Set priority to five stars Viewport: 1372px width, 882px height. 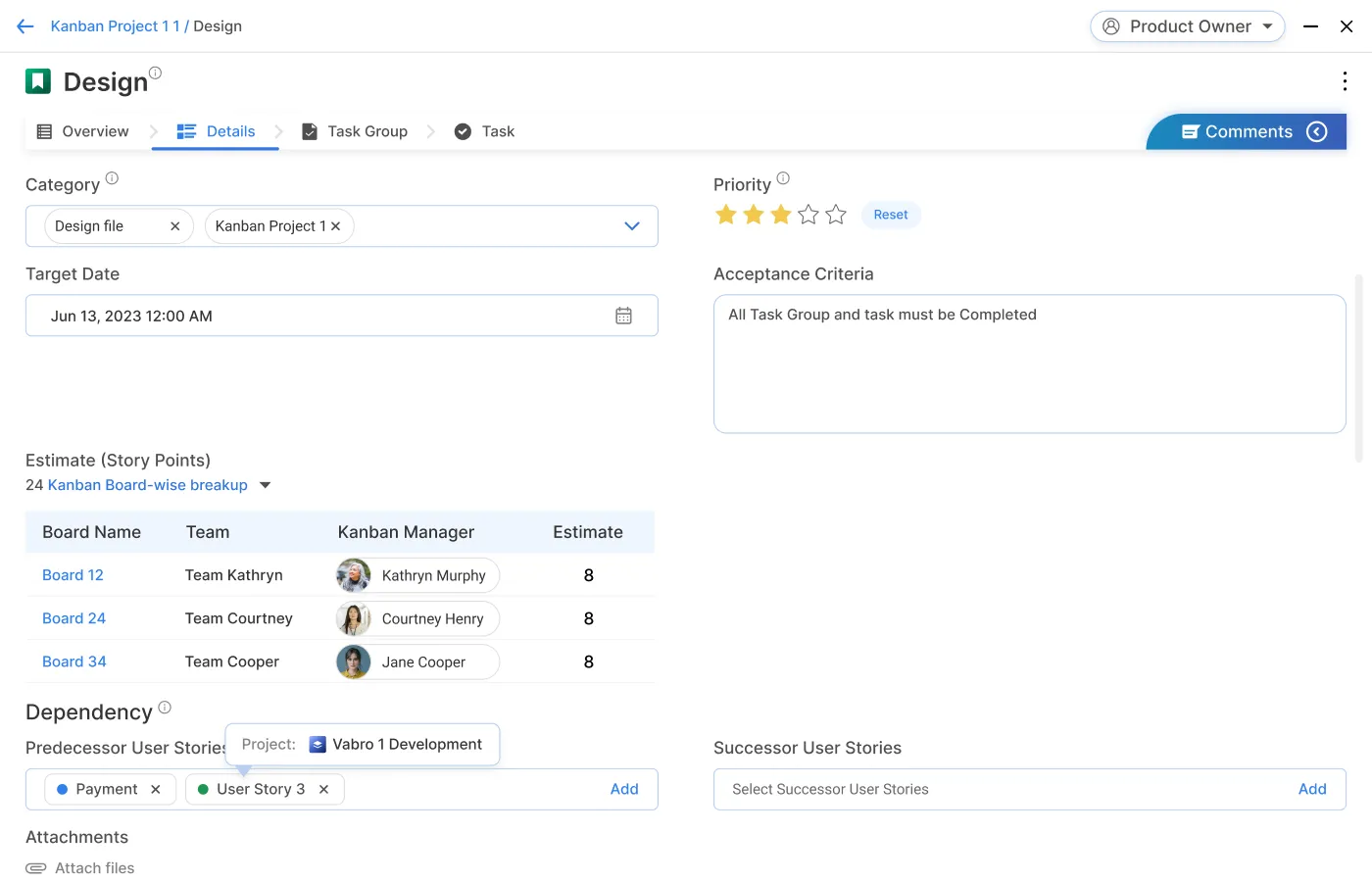pos(835,214)
